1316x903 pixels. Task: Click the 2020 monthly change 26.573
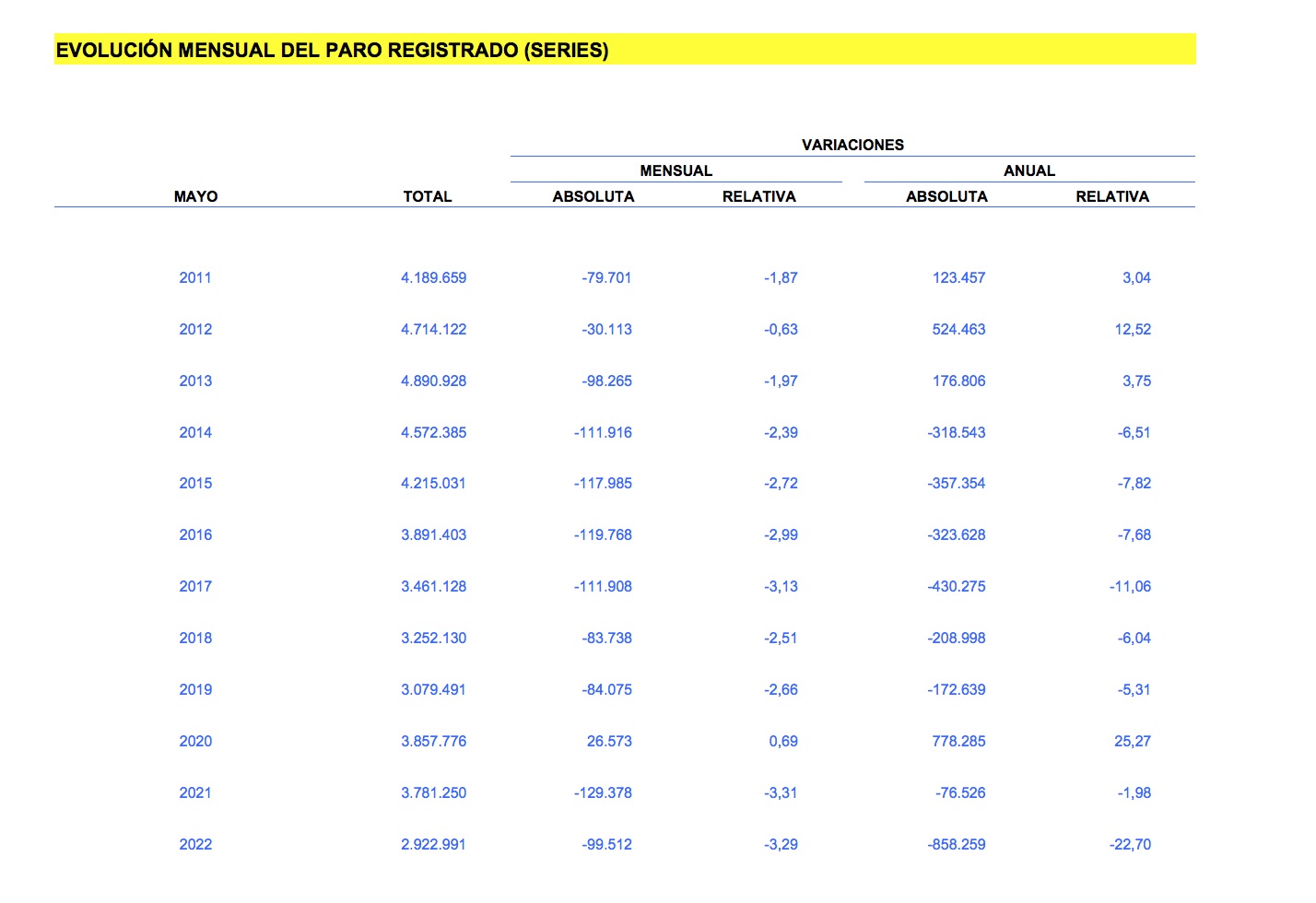[x=609, y=741]
